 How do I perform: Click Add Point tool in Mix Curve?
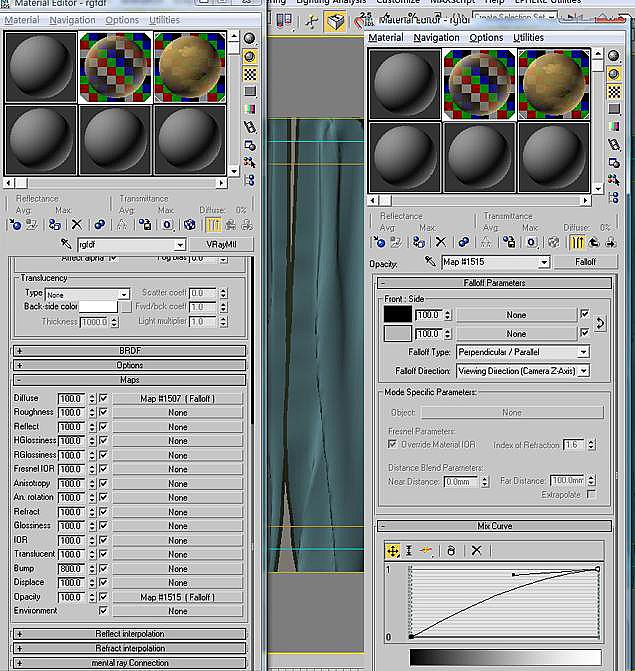427,550
